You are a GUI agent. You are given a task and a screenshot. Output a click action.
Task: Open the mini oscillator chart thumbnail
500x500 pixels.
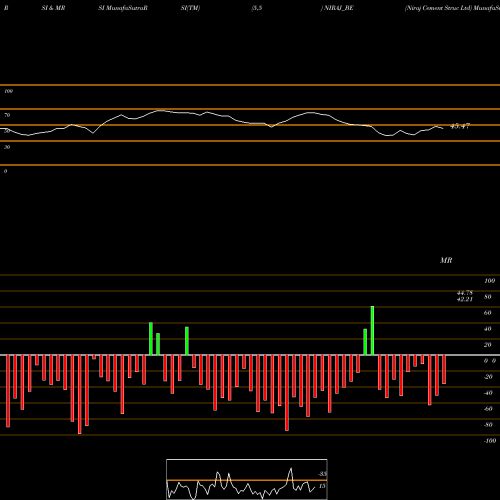[247, 479]
